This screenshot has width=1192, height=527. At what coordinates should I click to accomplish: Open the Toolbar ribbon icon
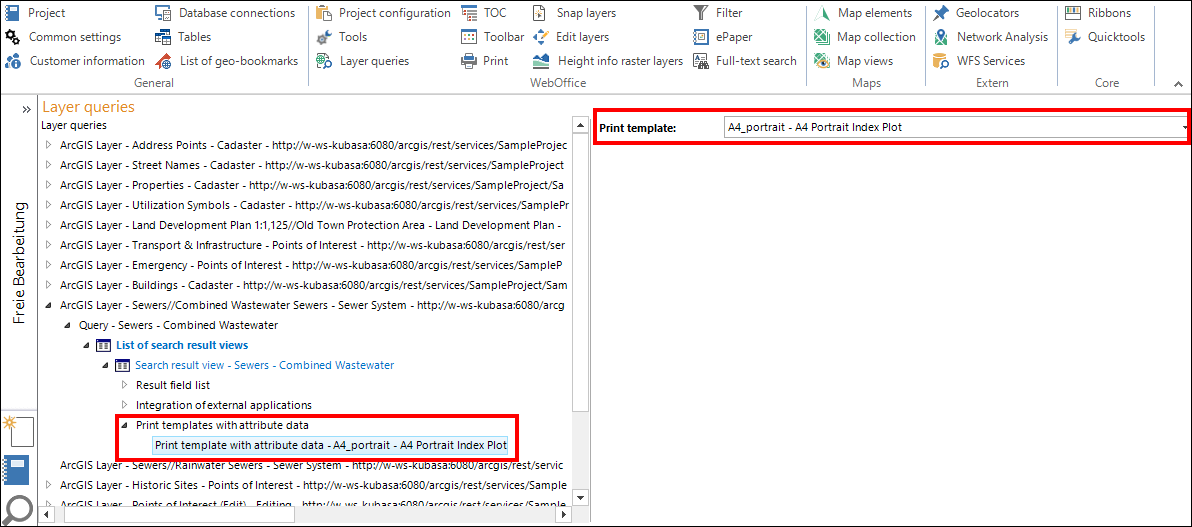coord(469,37)
